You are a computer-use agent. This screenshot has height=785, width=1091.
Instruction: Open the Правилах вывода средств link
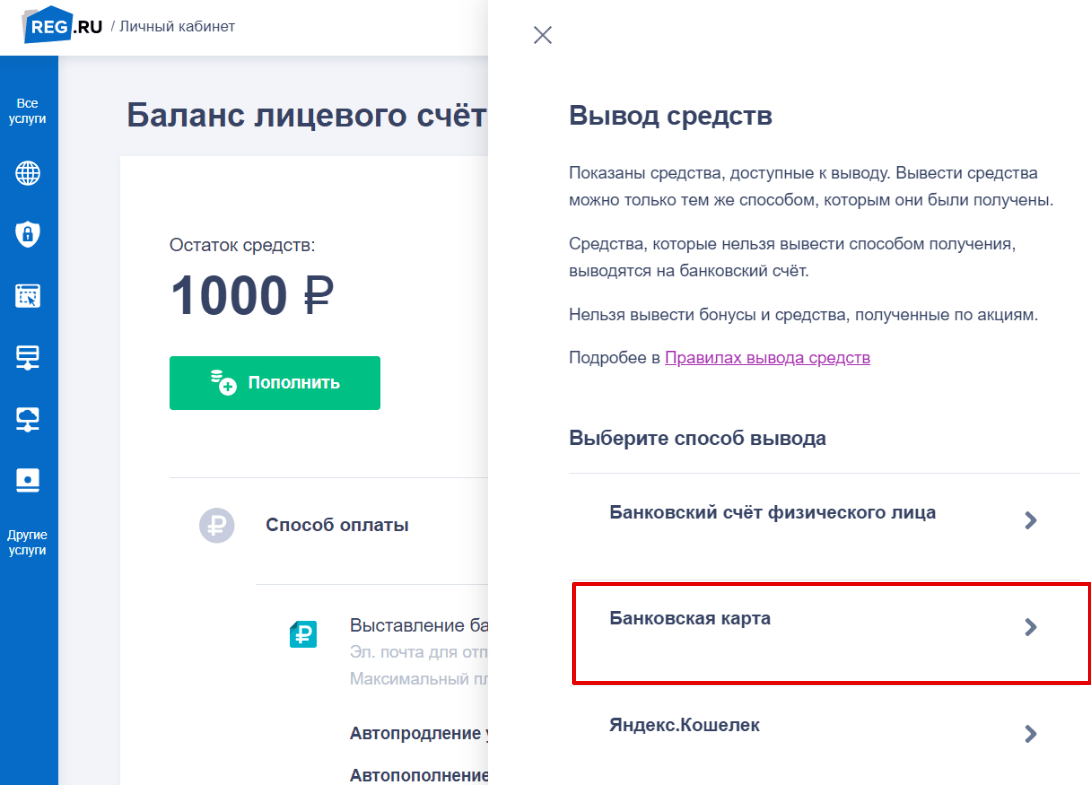coord(767,358)
